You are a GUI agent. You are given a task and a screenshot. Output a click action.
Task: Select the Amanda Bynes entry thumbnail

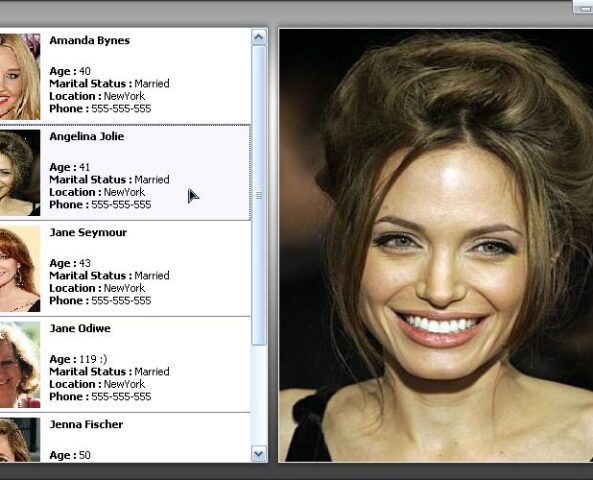(20, 77)
